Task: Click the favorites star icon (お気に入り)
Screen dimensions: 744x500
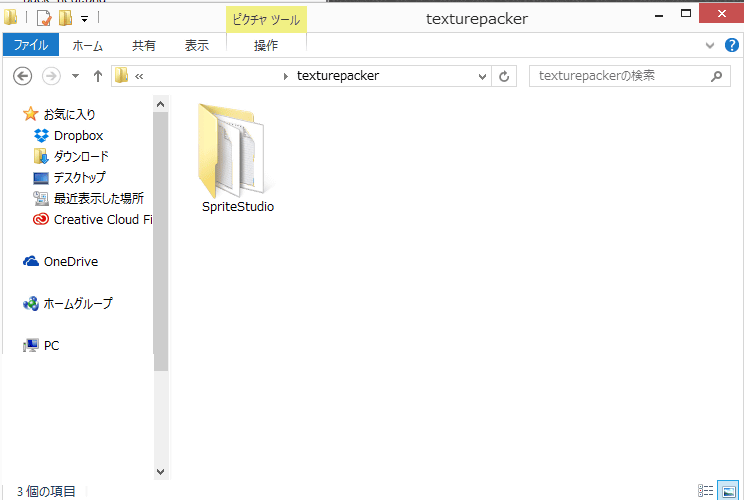Action: coord(30,114)
